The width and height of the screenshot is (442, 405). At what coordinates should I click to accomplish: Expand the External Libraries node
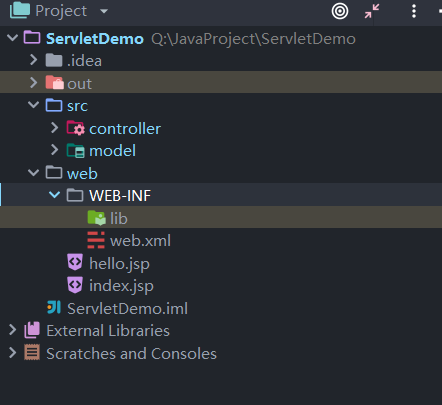(x=12, y=330)
